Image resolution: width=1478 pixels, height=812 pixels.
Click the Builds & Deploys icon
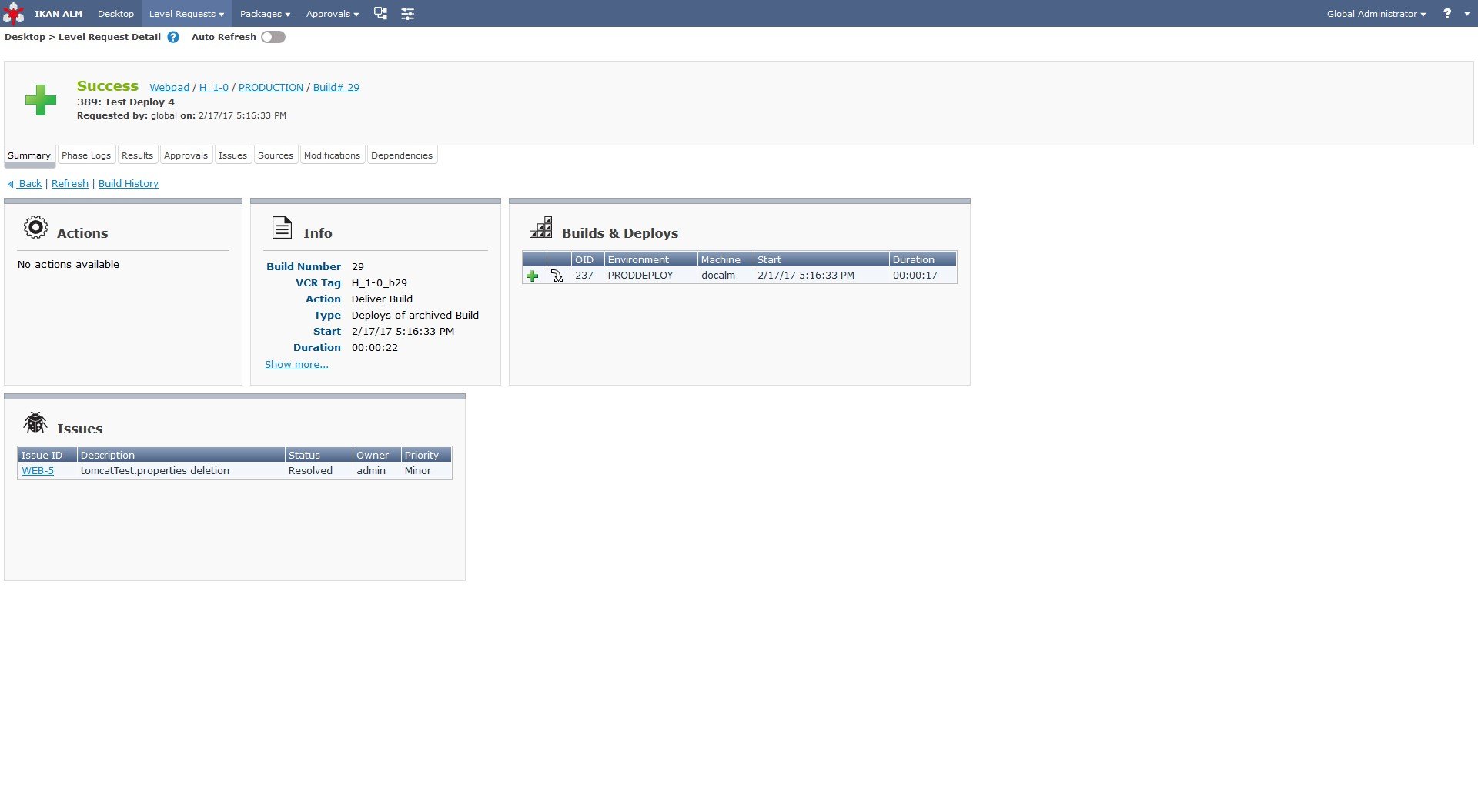(x=540, y=227)
